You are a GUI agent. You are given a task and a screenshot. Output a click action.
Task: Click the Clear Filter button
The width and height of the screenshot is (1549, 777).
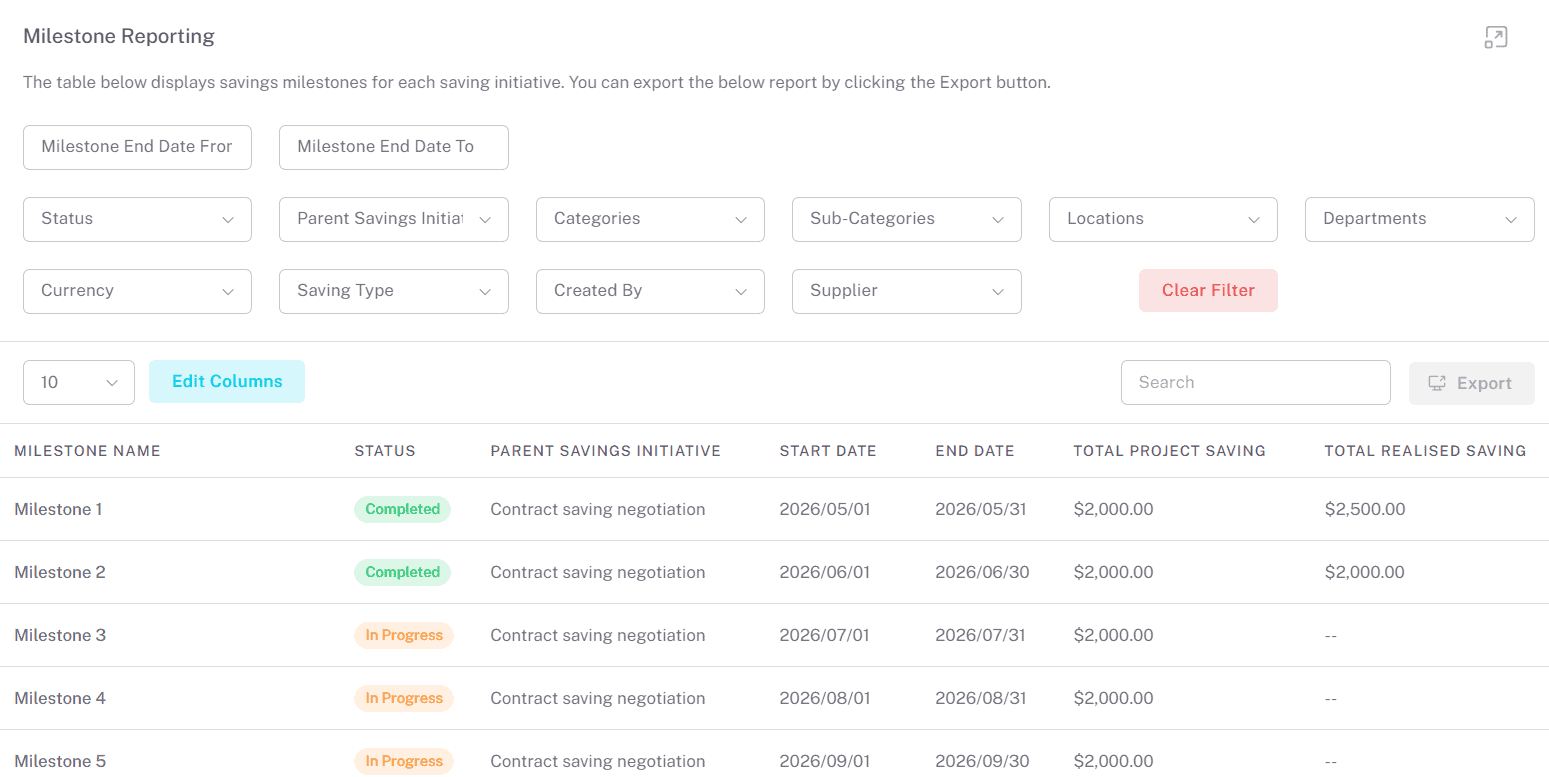(x=1208, y=290)
